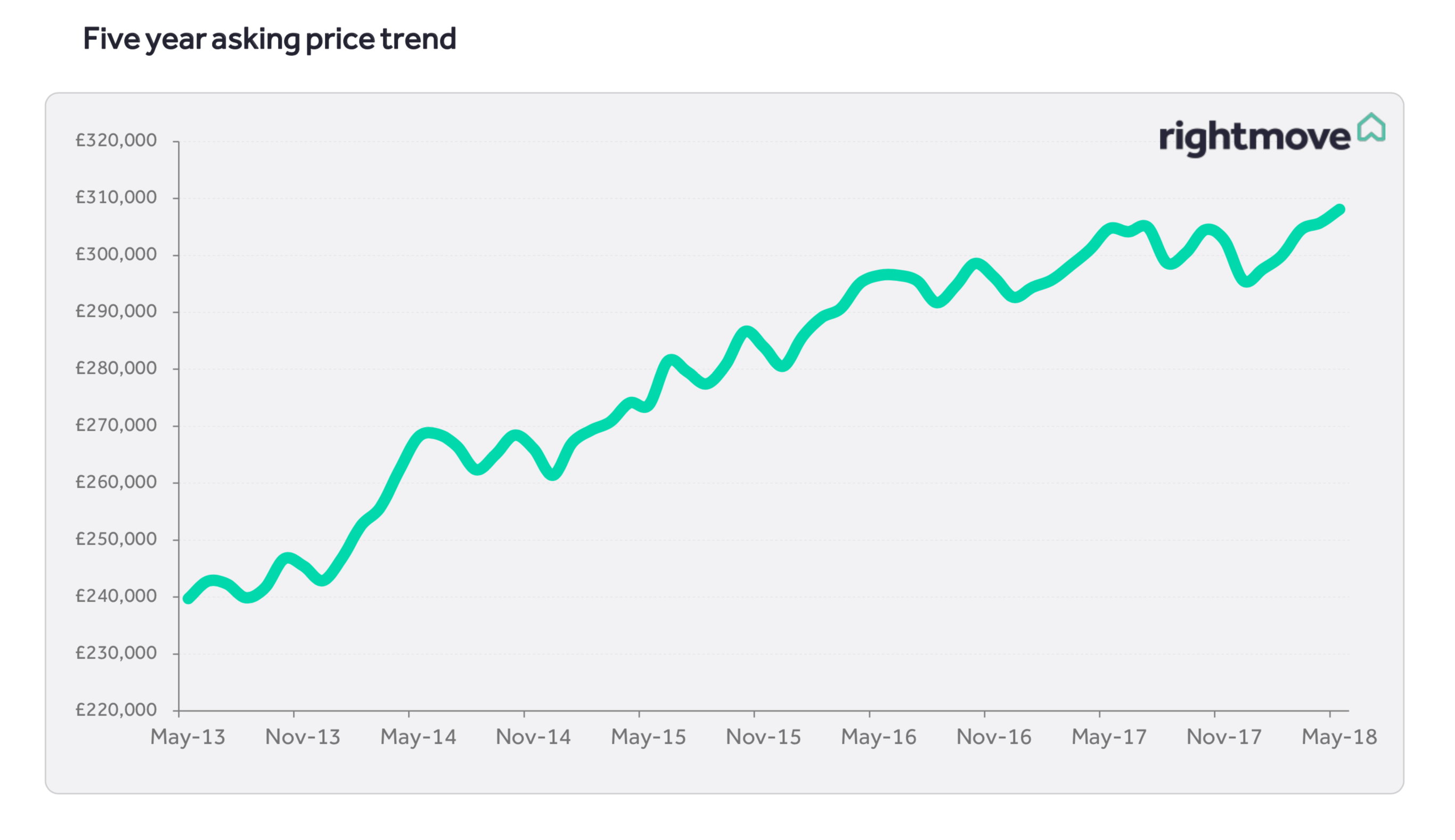
Task: Click the green trend line's final endpoint
Action: click(1340, 209)
